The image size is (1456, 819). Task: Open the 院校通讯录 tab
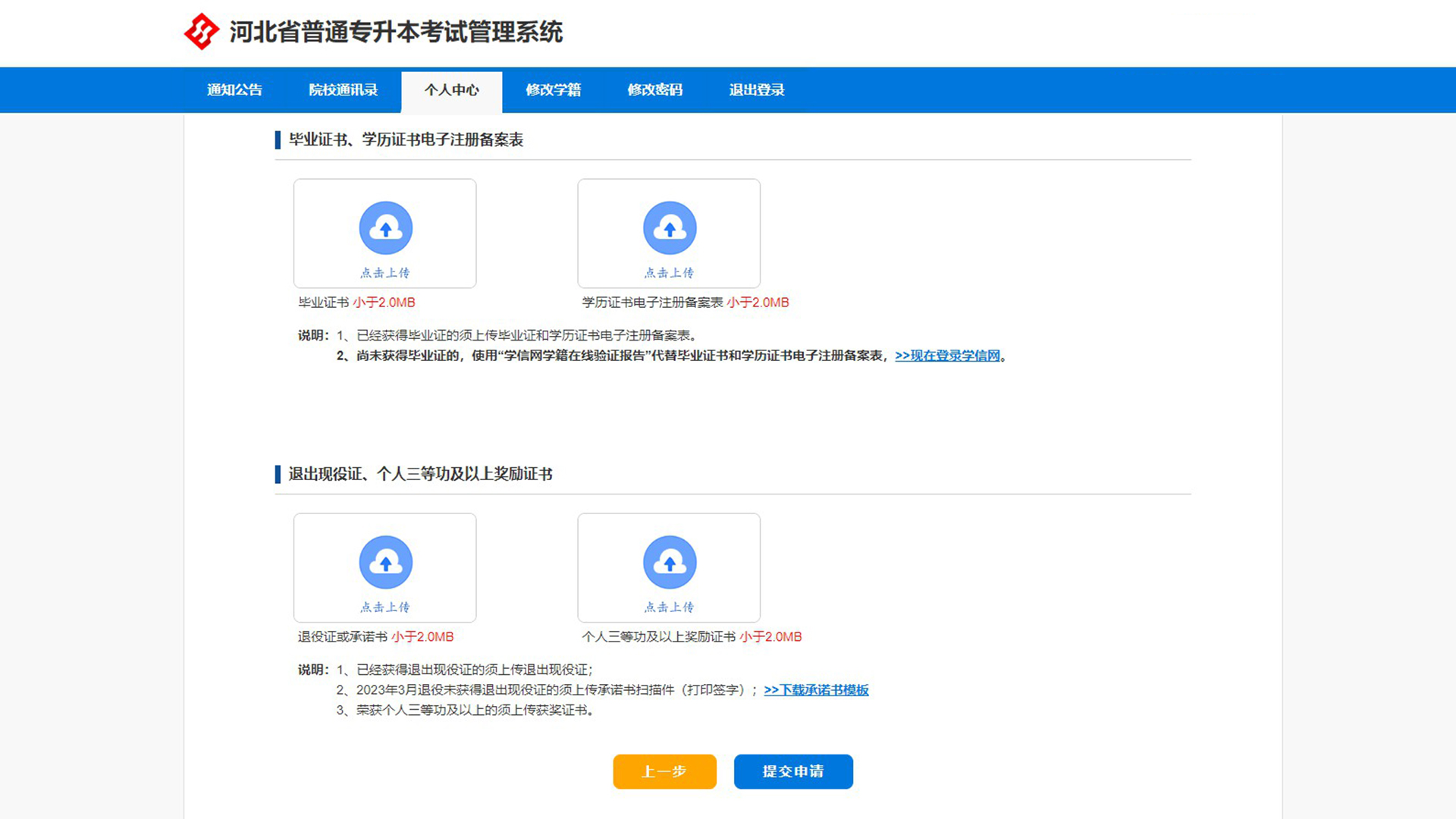tap(343, 90)
